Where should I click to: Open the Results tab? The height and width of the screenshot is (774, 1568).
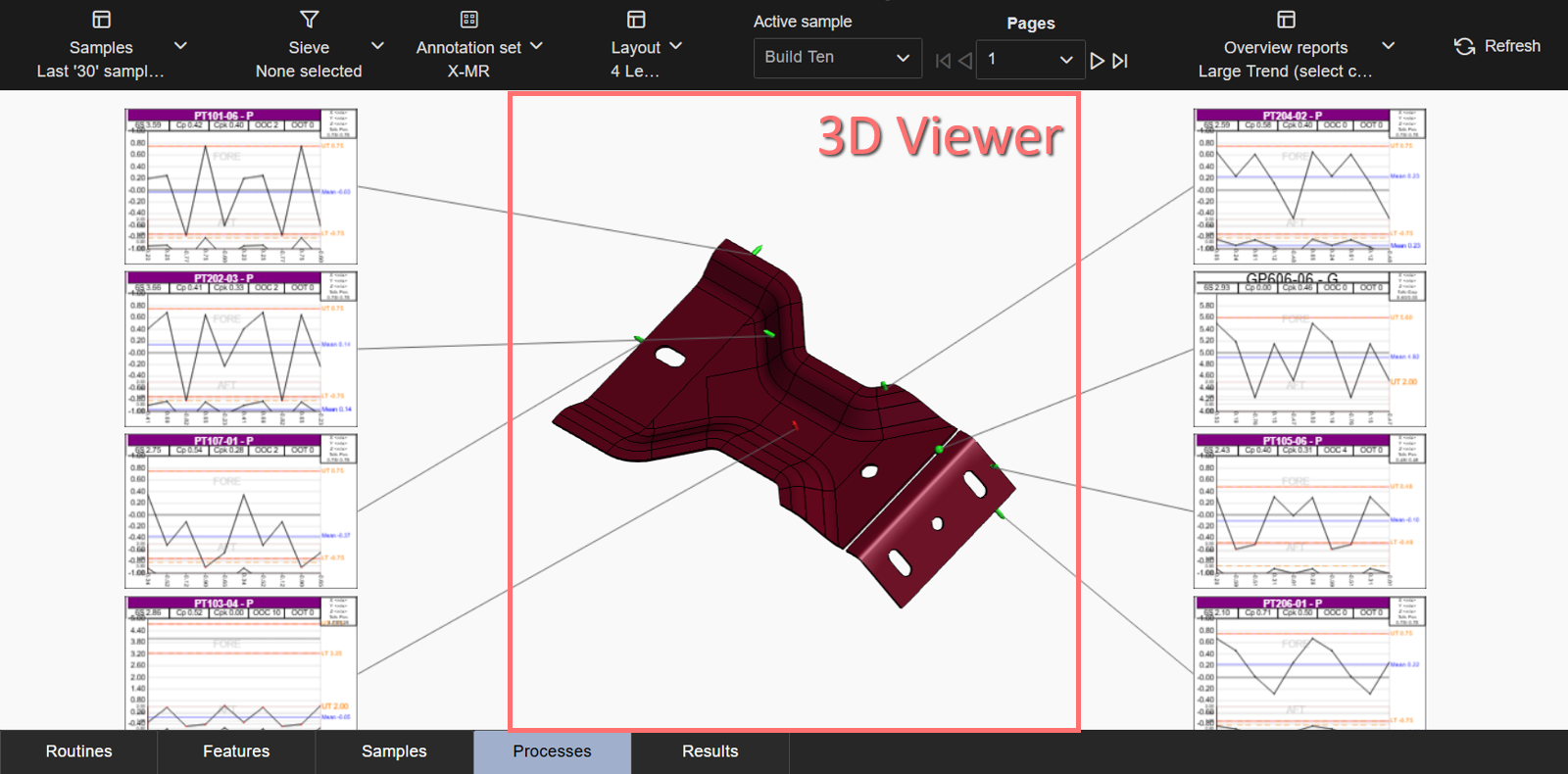click(710, 751)
